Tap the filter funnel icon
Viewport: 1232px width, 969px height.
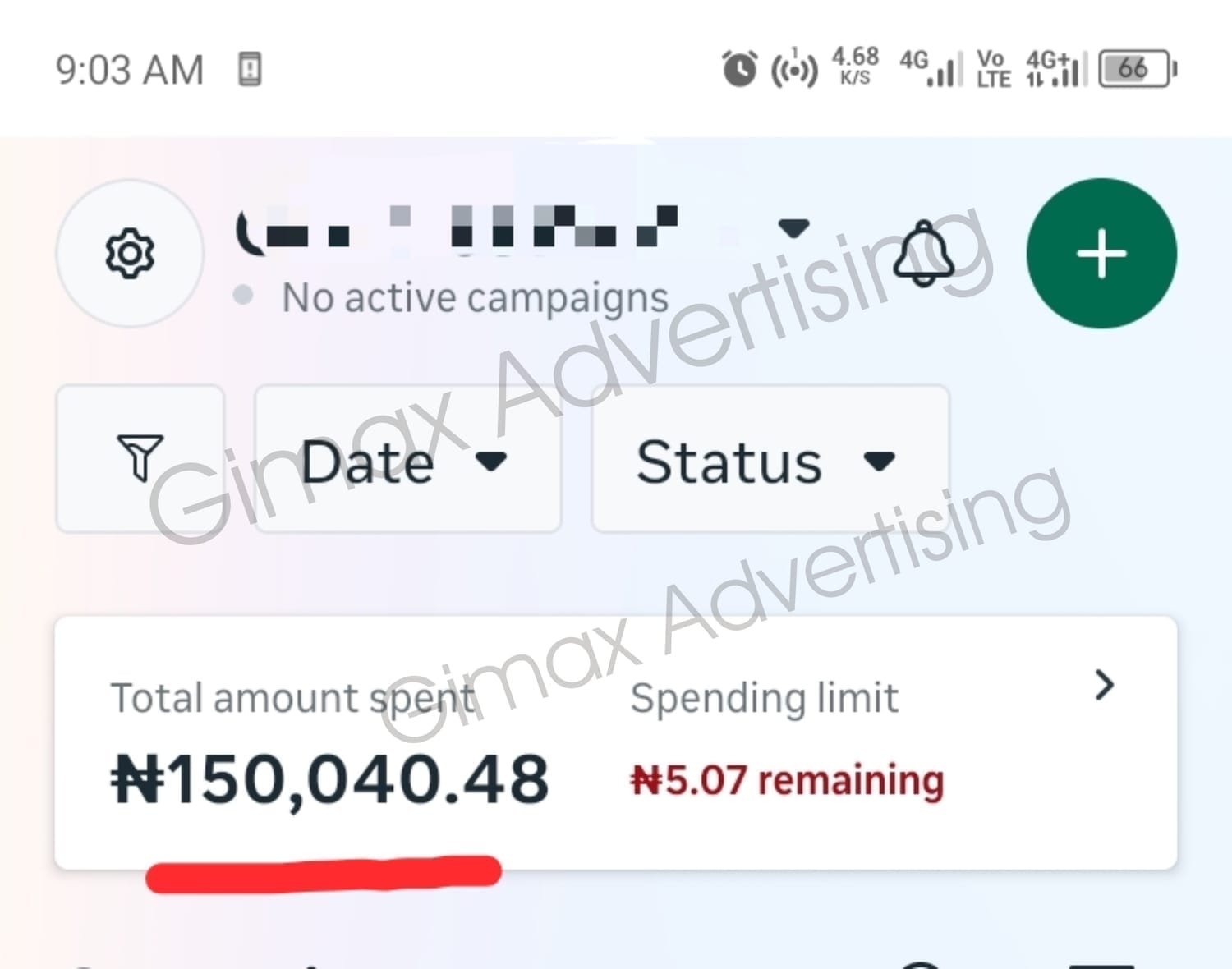tap(140, 459)
